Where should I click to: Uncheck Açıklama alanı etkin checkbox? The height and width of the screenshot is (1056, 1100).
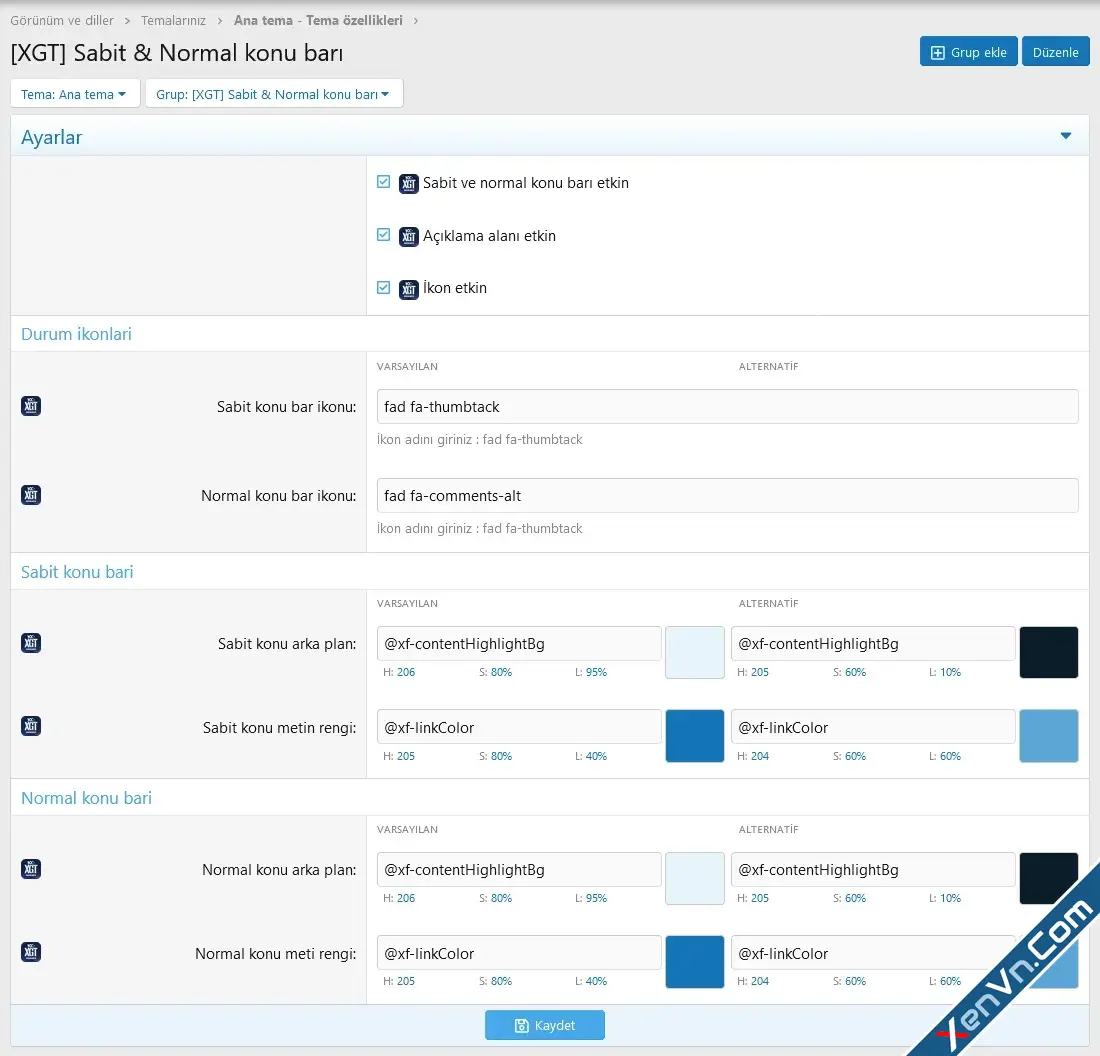point(384,234)
